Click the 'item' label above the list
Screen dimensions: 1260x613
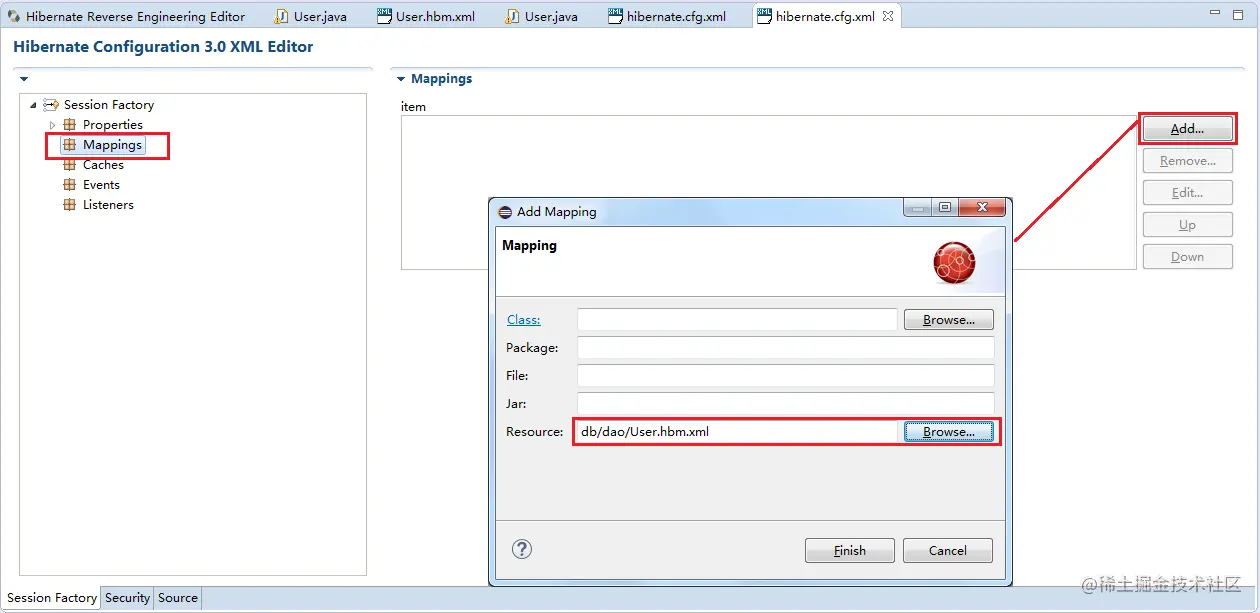[413, 106]
